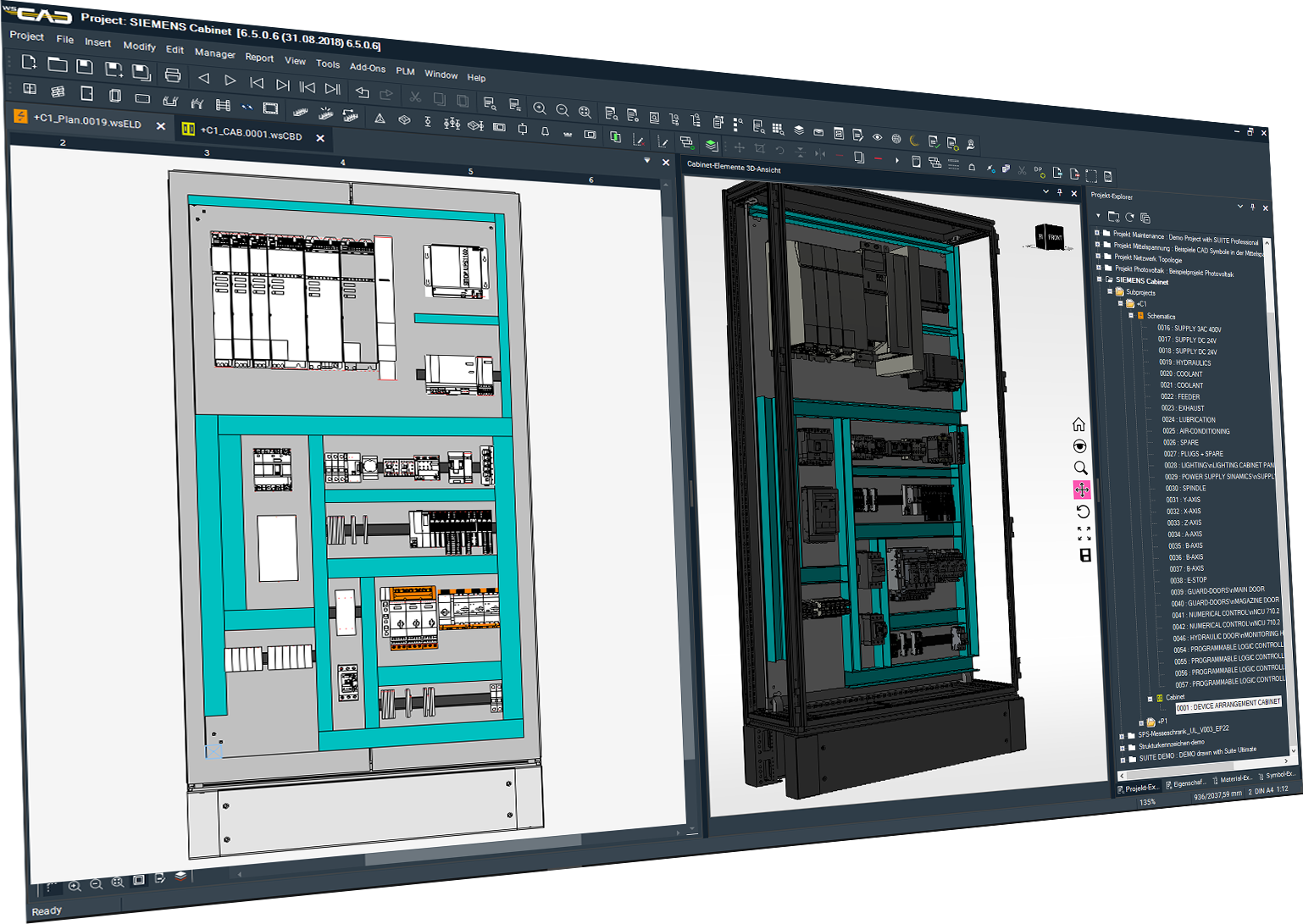1303x924 pixels.
Task: Jump to last page icon
Action: point(283,85)
